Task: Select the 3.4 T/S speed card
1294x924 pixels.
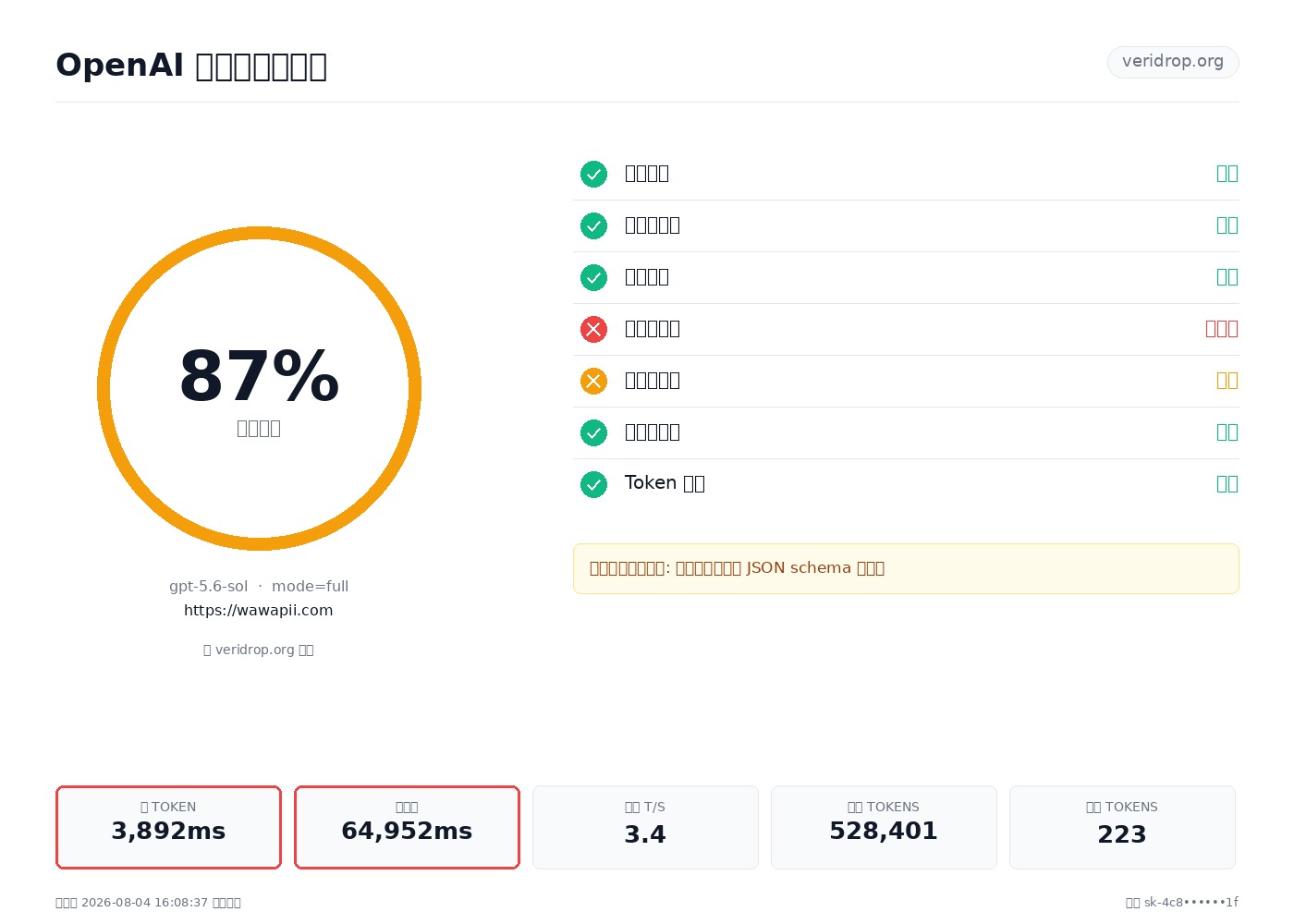Action: click(645, 827)
